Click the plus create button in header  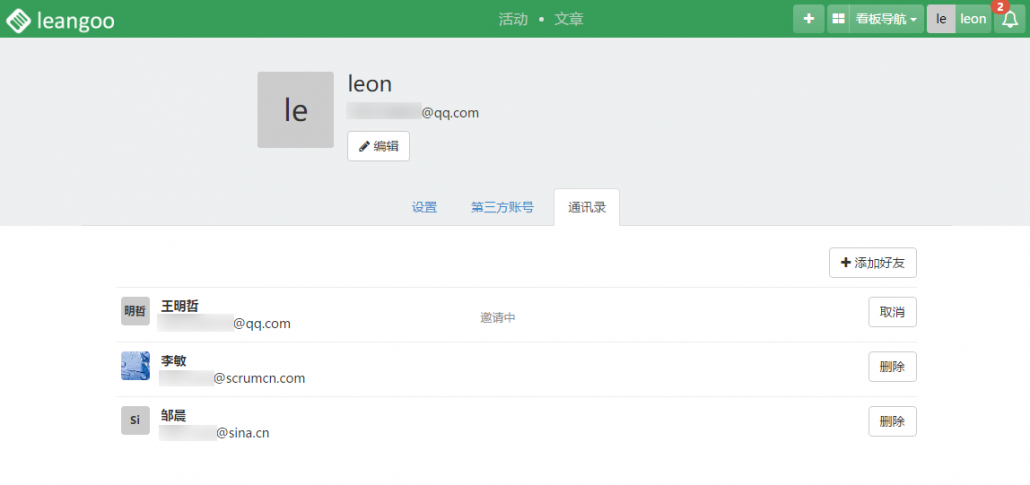(x=808, y=19)
